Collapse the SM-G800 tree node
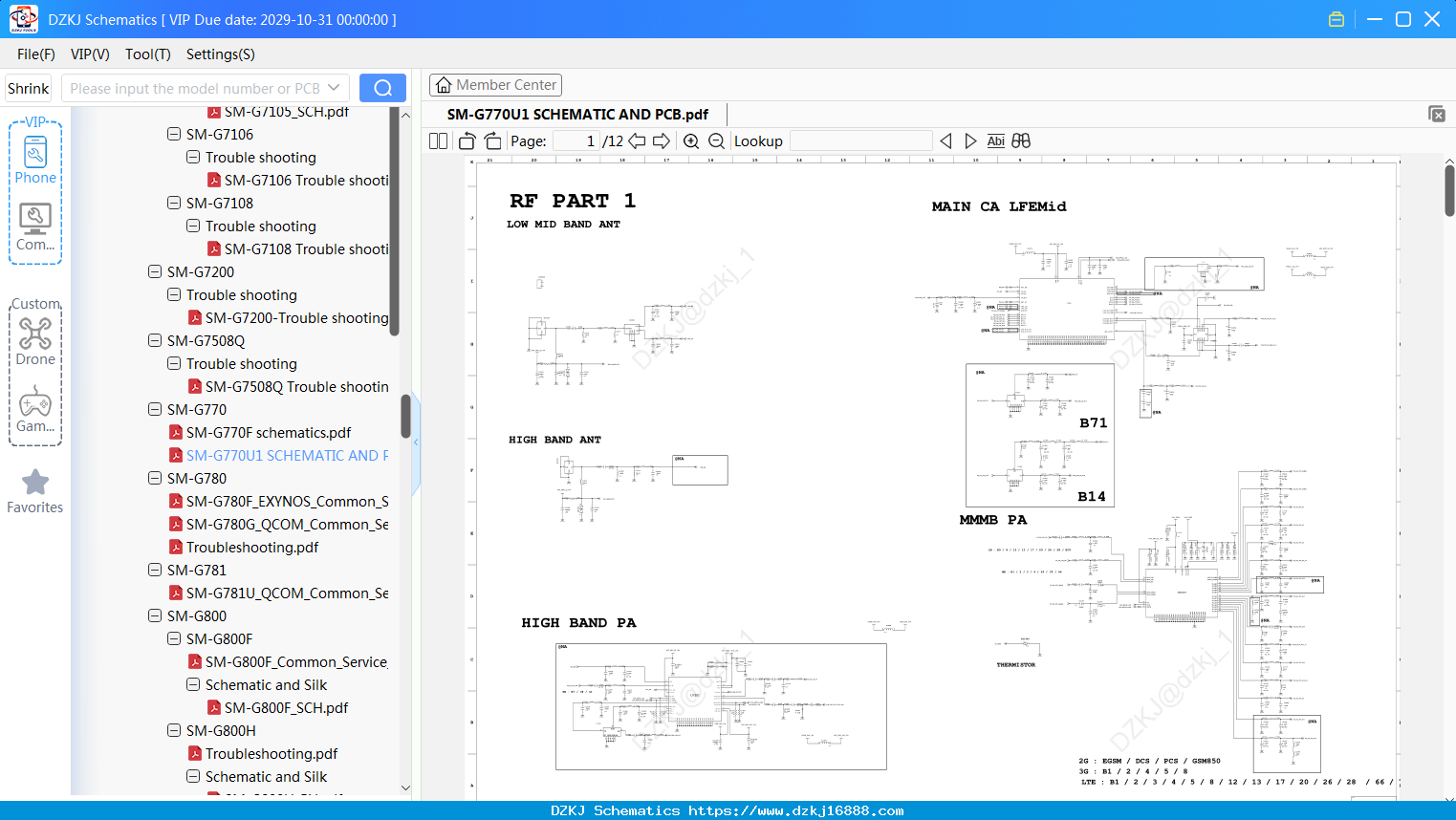1456x820 pixels. [155, 616]
